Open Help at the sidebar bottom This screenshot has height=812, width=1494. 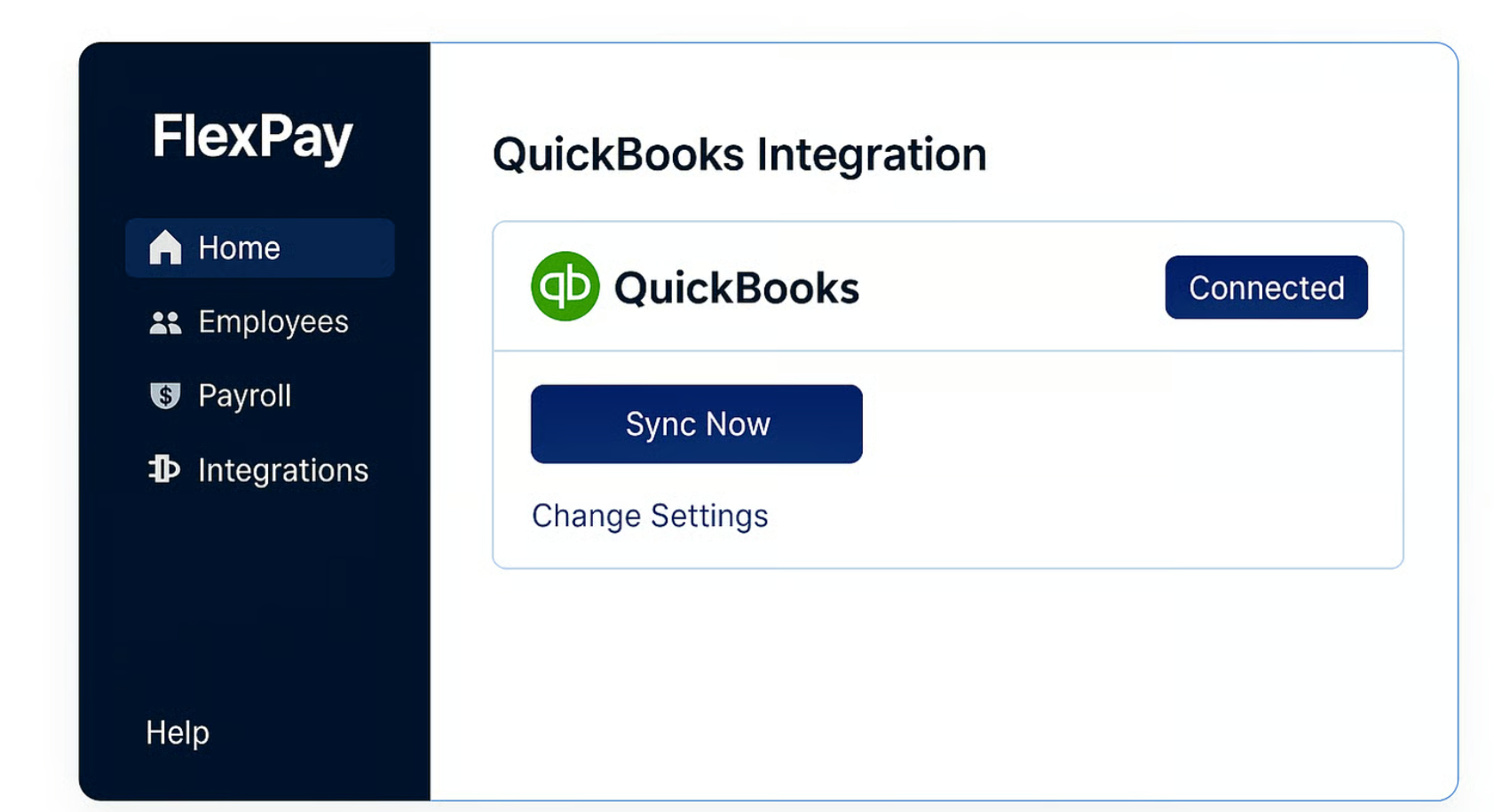pyautogui.click(x=178, y=733)
